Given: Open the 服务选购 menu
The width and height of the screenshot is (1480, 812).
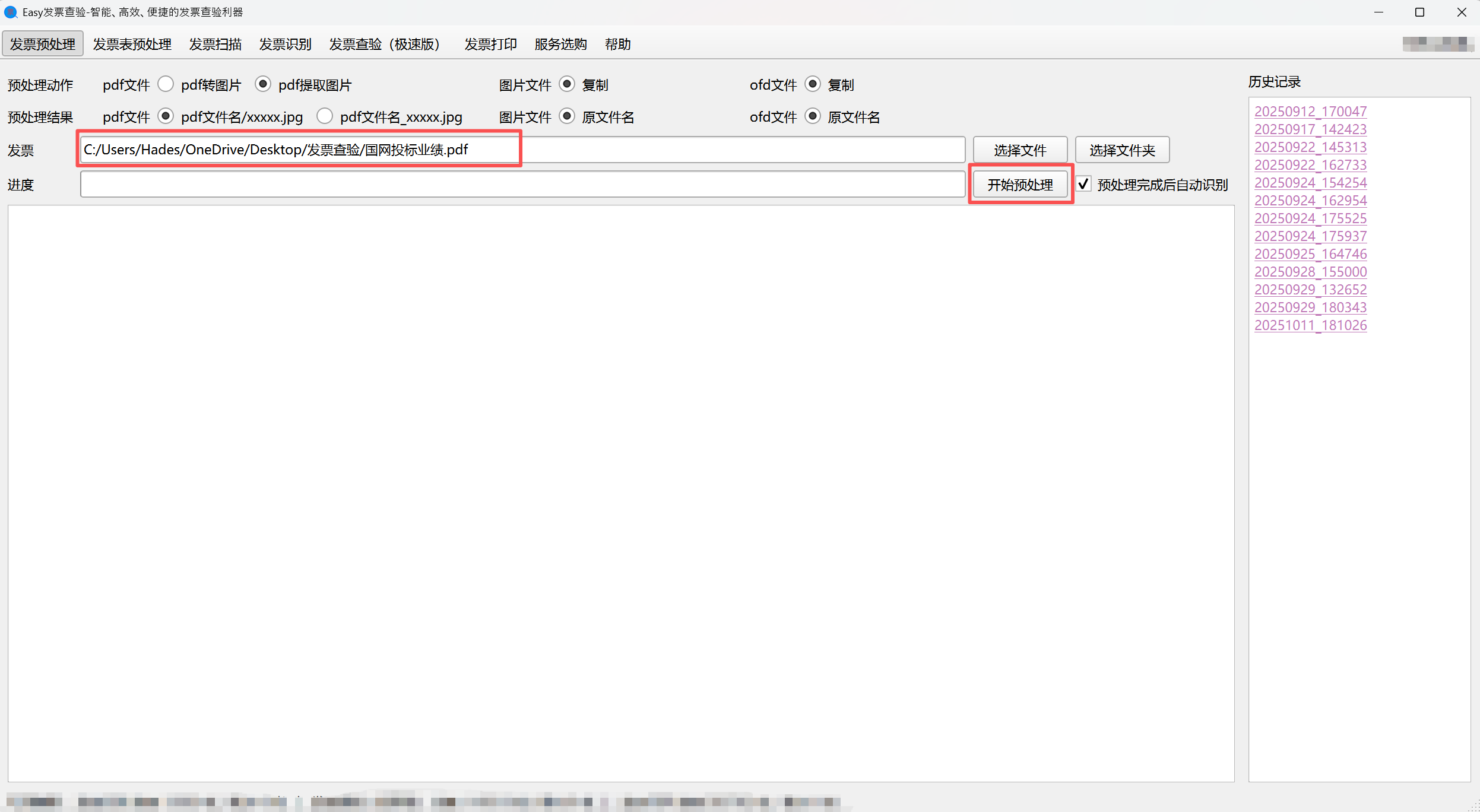Looking at the screenshot, I should [559, 44].
